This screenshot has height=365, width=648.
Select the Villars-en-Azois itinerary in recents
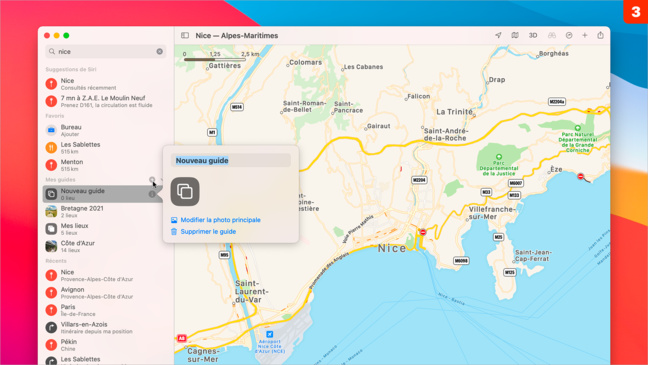(x=105, y=327)
